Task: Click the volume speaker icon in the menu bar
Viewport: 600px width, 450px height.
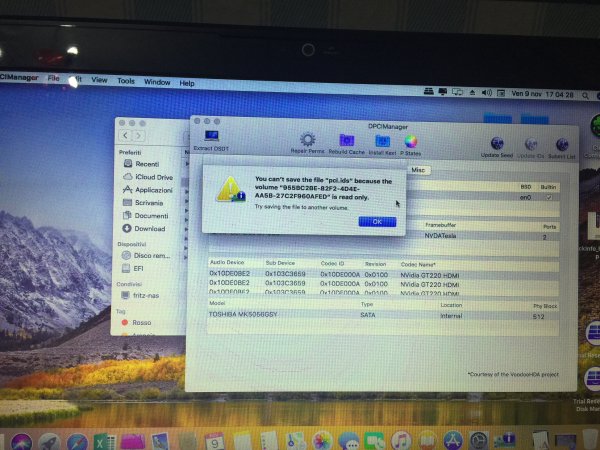Action: click(x=487, y=93)
